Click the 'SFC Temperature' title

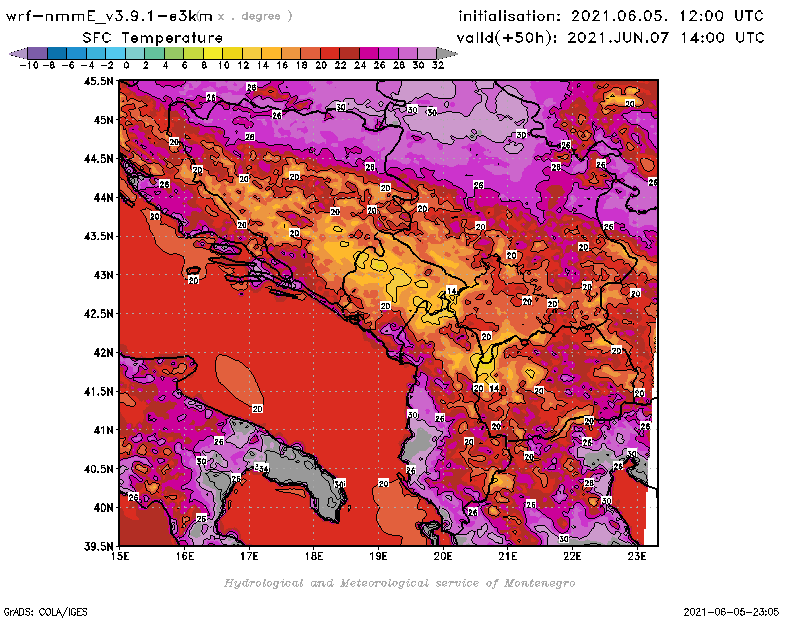[x=153, y=38]
